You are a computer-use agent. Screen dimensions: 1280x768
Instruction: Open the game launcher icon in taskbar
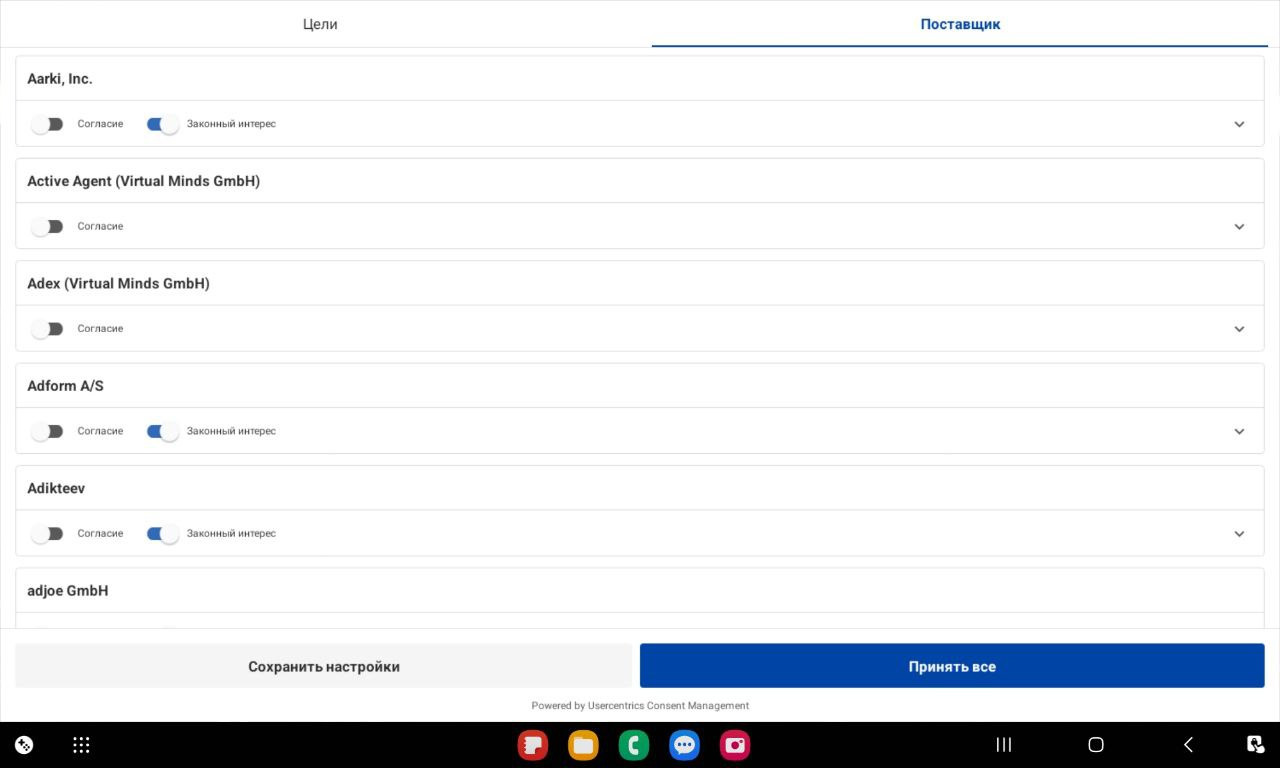pos(24,745)
